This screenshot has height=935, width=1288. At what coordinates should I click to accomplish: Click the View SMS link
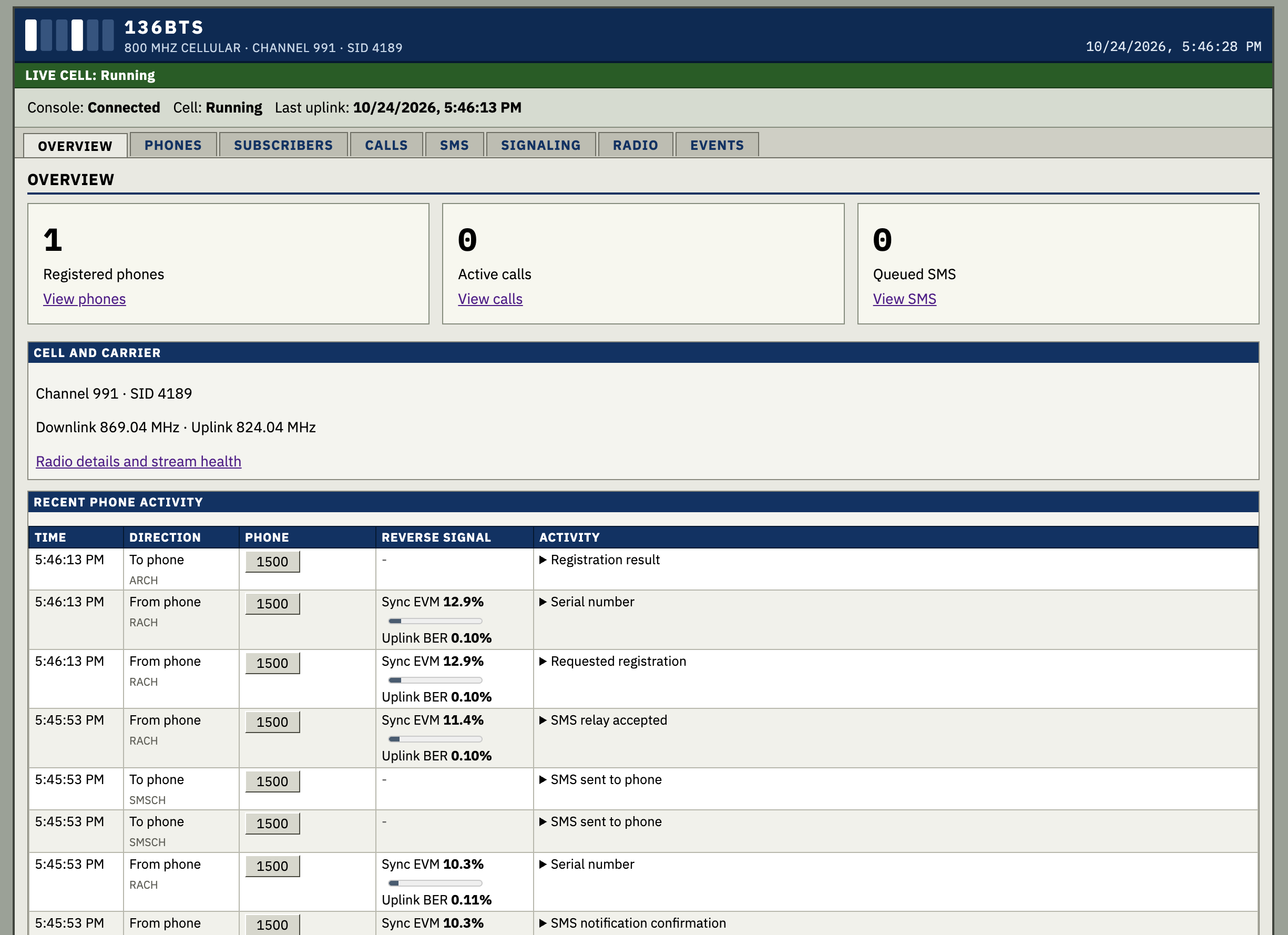pos(904,299)
